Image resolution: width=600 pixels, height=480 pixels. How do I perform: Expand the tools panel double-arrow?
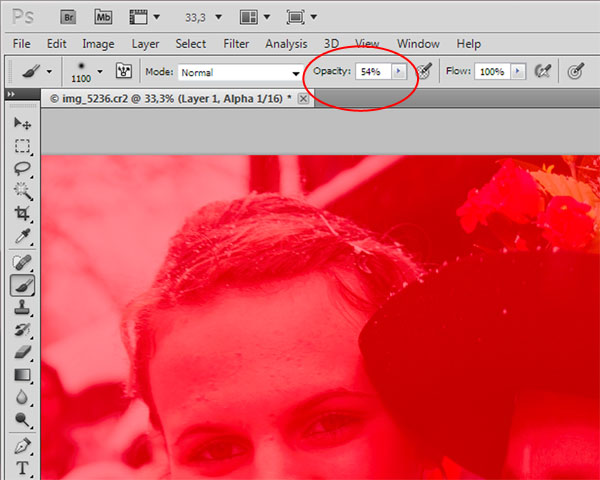11,94
